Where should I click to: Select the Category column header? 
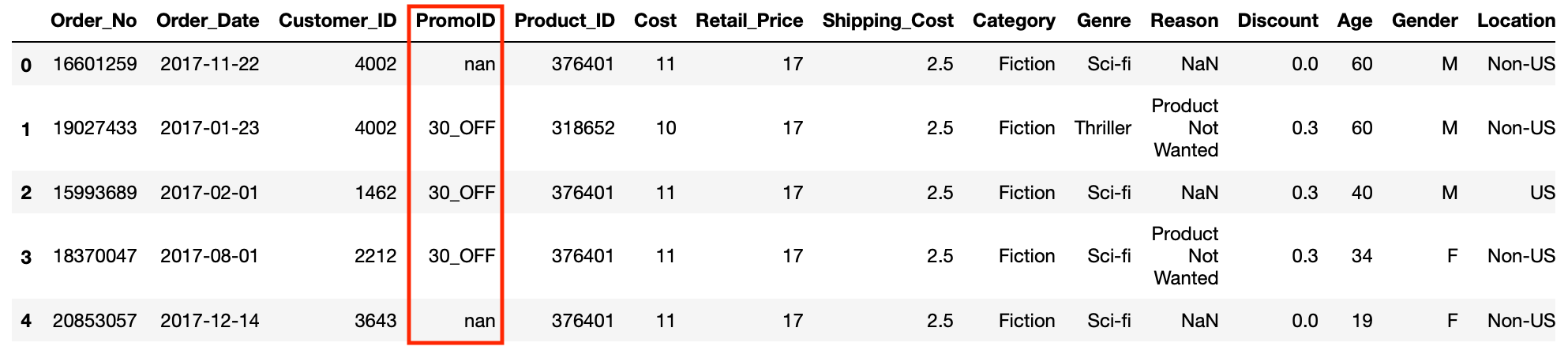coord(1014,21)
